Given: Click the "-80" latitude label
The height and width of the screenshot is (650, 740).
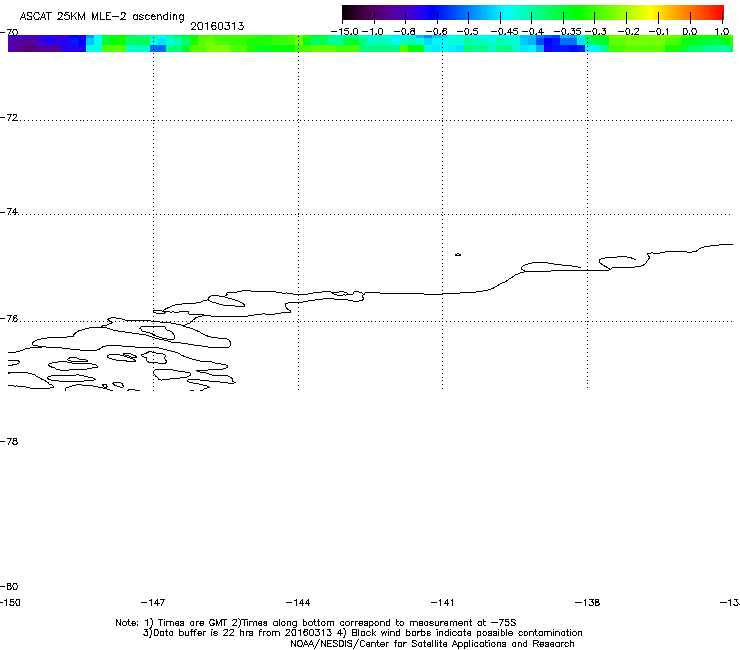Looking at the screenshot, I should click(9, 586).
